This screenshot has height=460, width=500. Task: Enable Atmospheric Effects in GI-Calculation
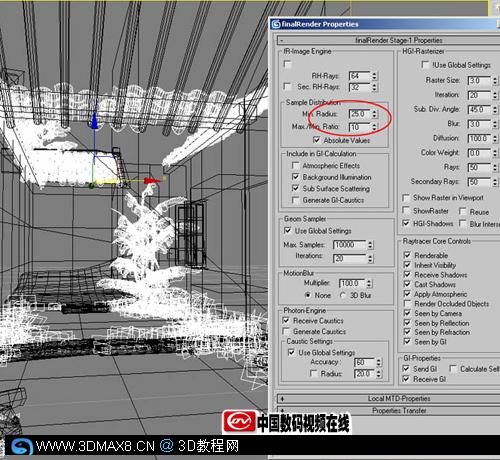[x=295, y=165]
